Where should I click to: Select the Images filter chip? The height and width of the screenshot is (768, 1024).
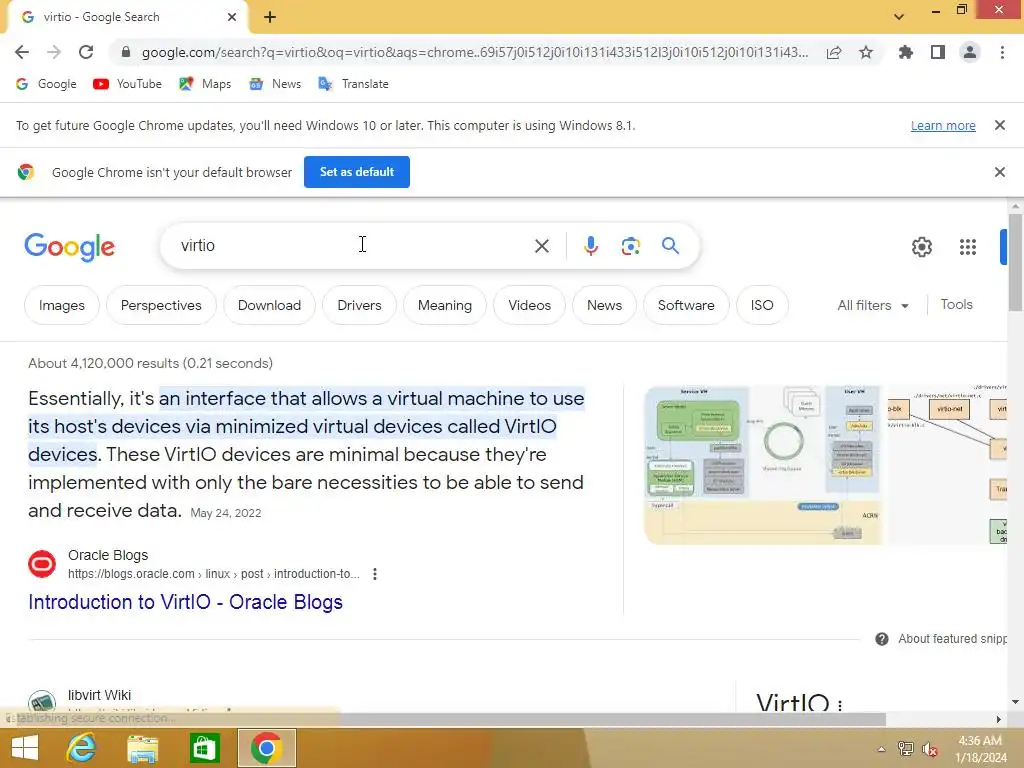(x=62, y=305)
